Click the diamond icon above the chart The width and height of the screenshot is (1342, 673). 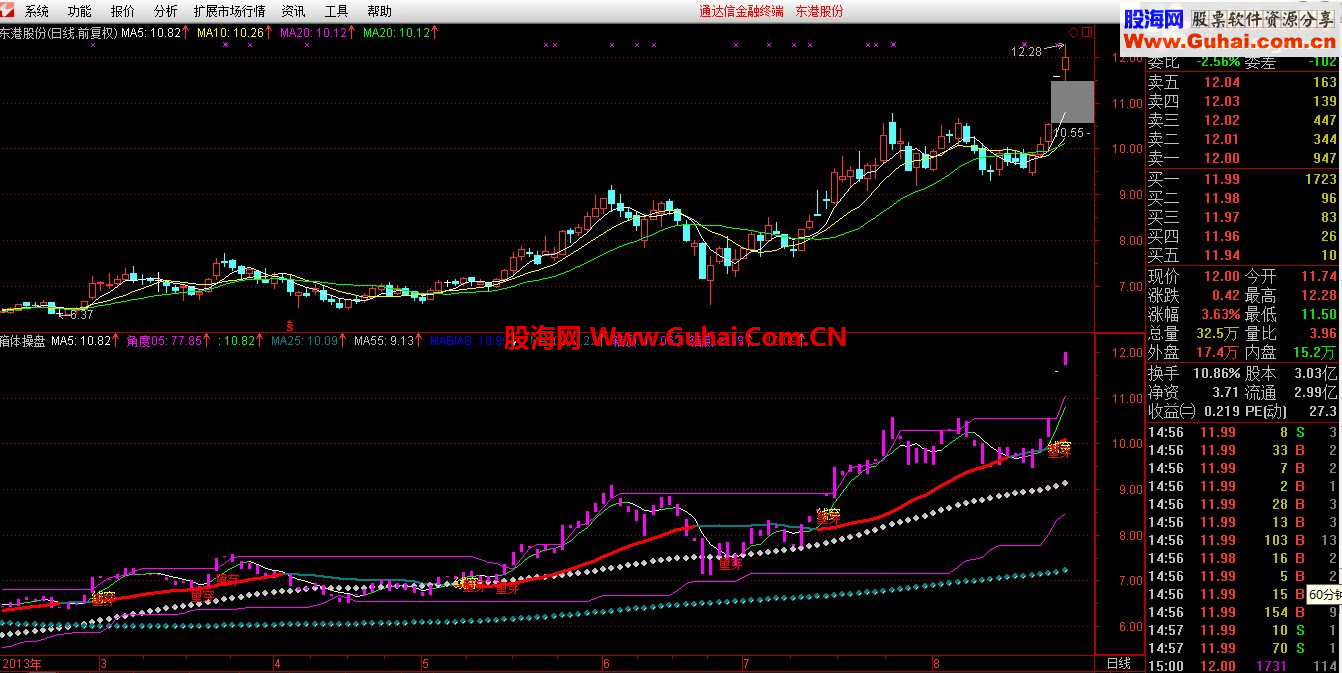tap(1073, 32)
